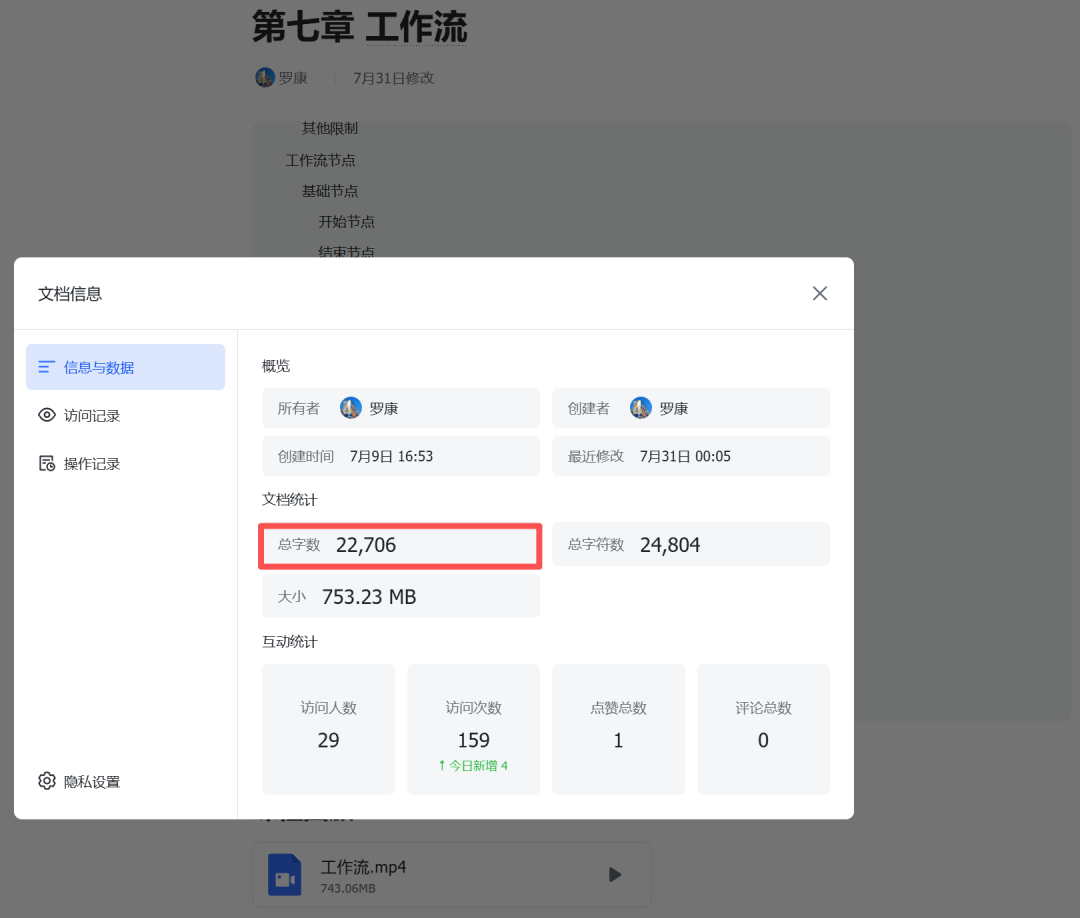Screen dimensions: 1080x918
Task: Click the 互动统计 section heading
Action: click(289, 642)
